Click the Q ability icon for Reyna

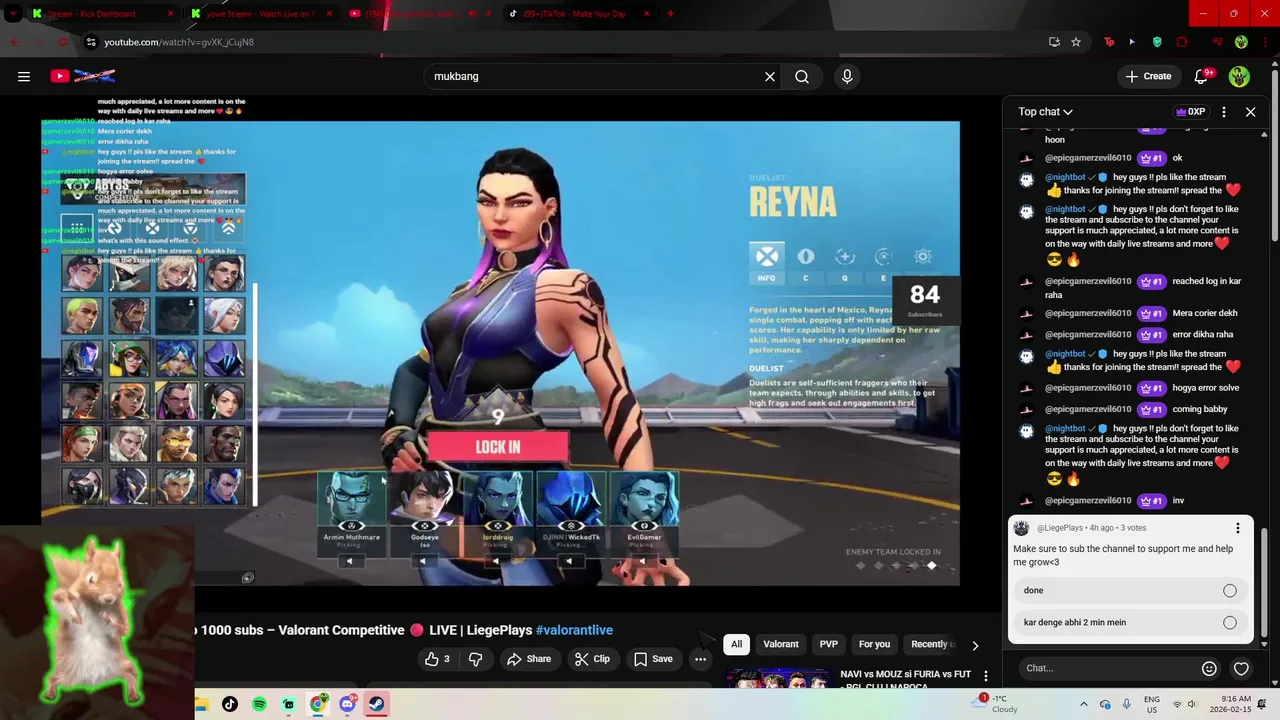tap(844, 263)
